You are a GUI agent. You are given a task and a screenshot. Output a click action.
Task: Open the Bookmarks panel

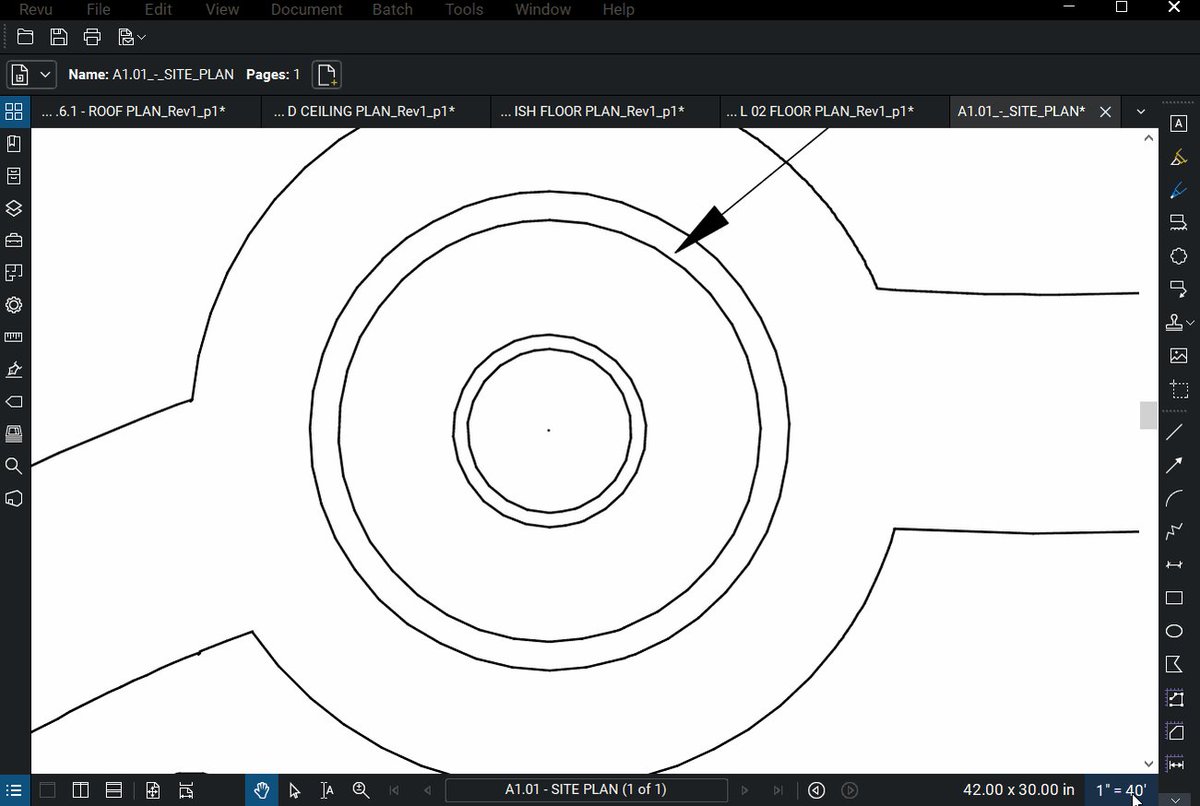14,144
